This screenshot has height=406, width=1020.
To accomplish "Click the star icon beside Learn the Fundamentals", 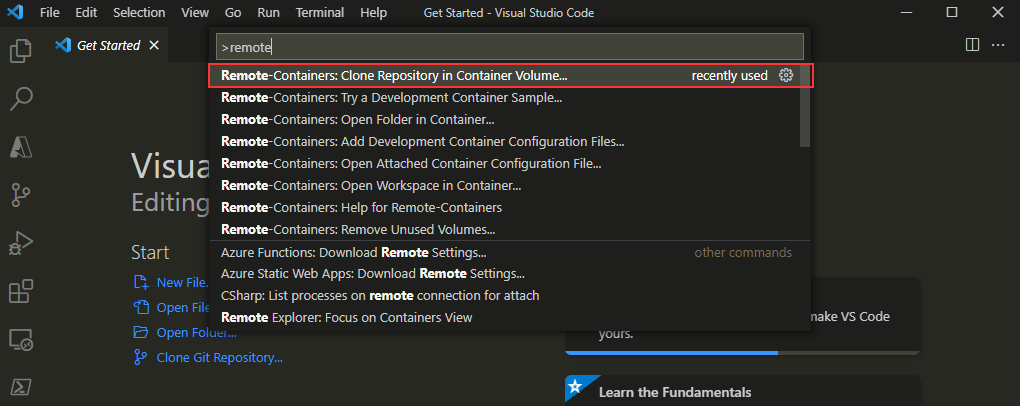I will [x=575, y=386].
